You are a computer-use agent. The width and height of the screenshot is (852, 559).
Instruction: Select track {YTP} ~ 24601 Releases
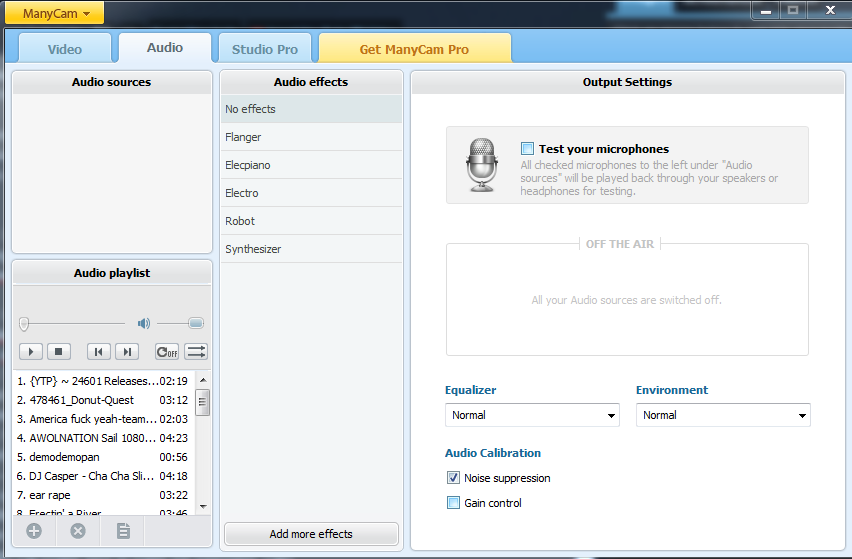pyautogui.click(x=103, y=381)
